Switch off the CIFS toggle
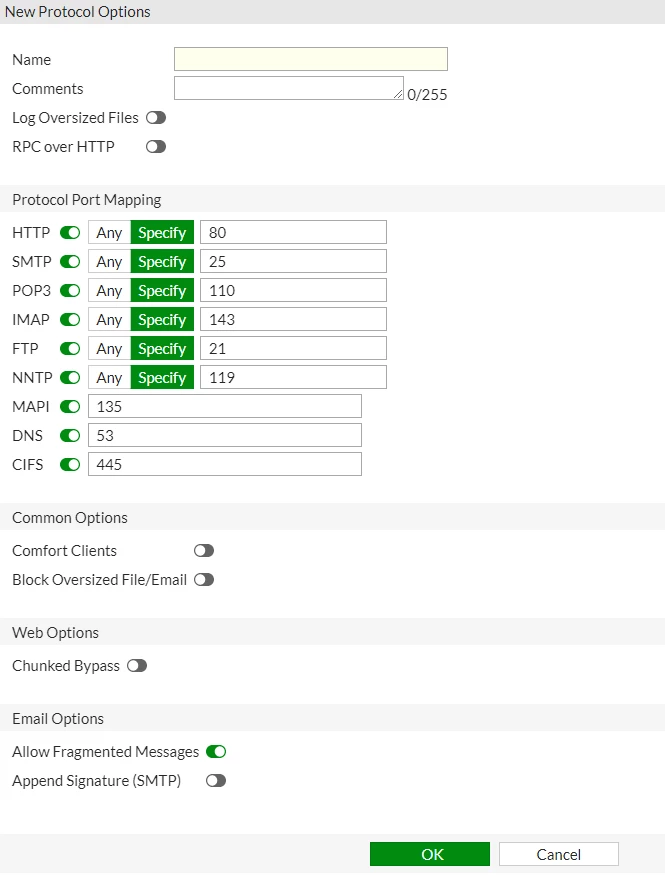Image resolution: width=665 pixels, height=886 pixels. pyautogui.click(x=70, y=464)
